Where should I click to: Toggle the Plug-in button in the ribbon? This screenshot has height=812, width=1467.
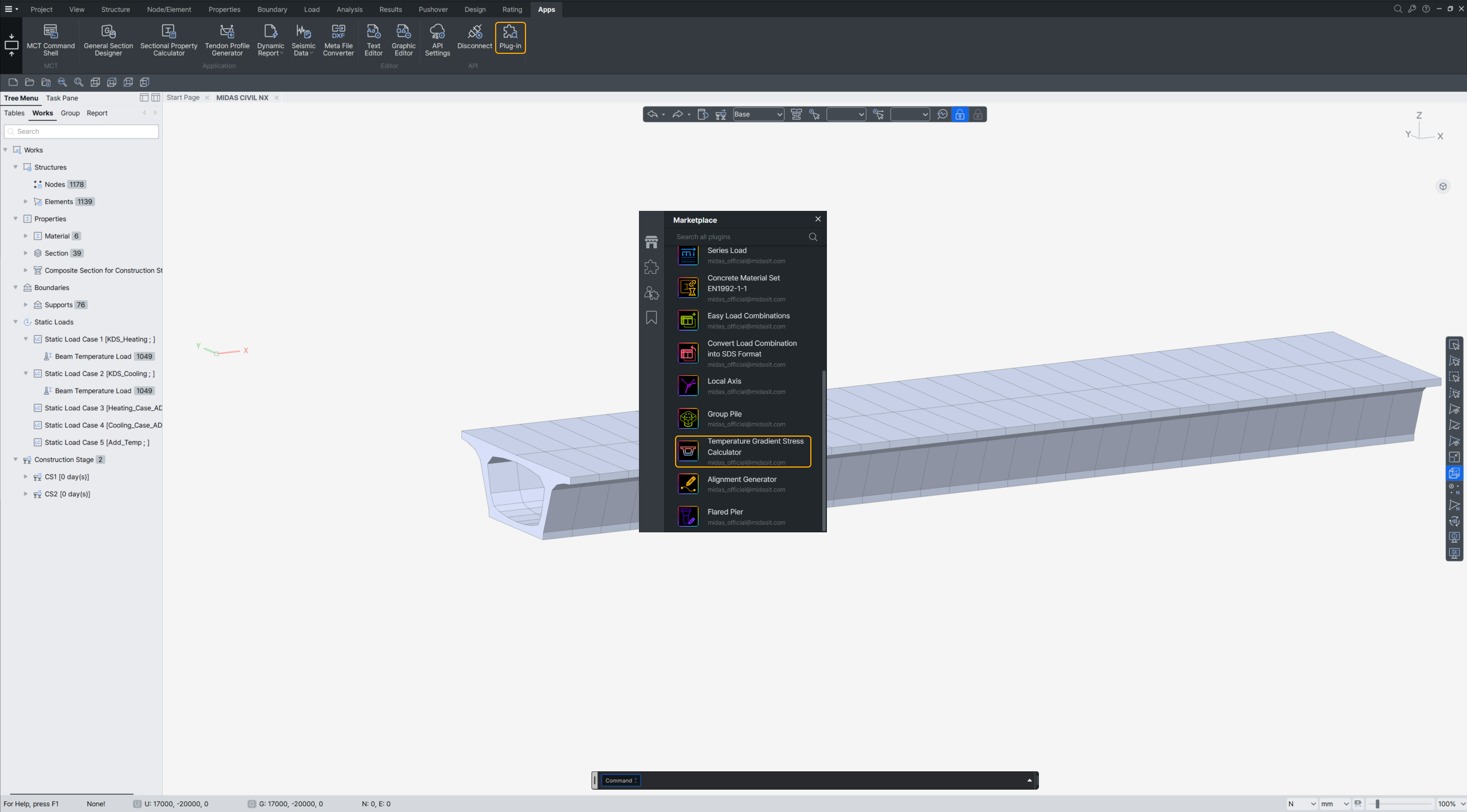[x=510, y=37]
